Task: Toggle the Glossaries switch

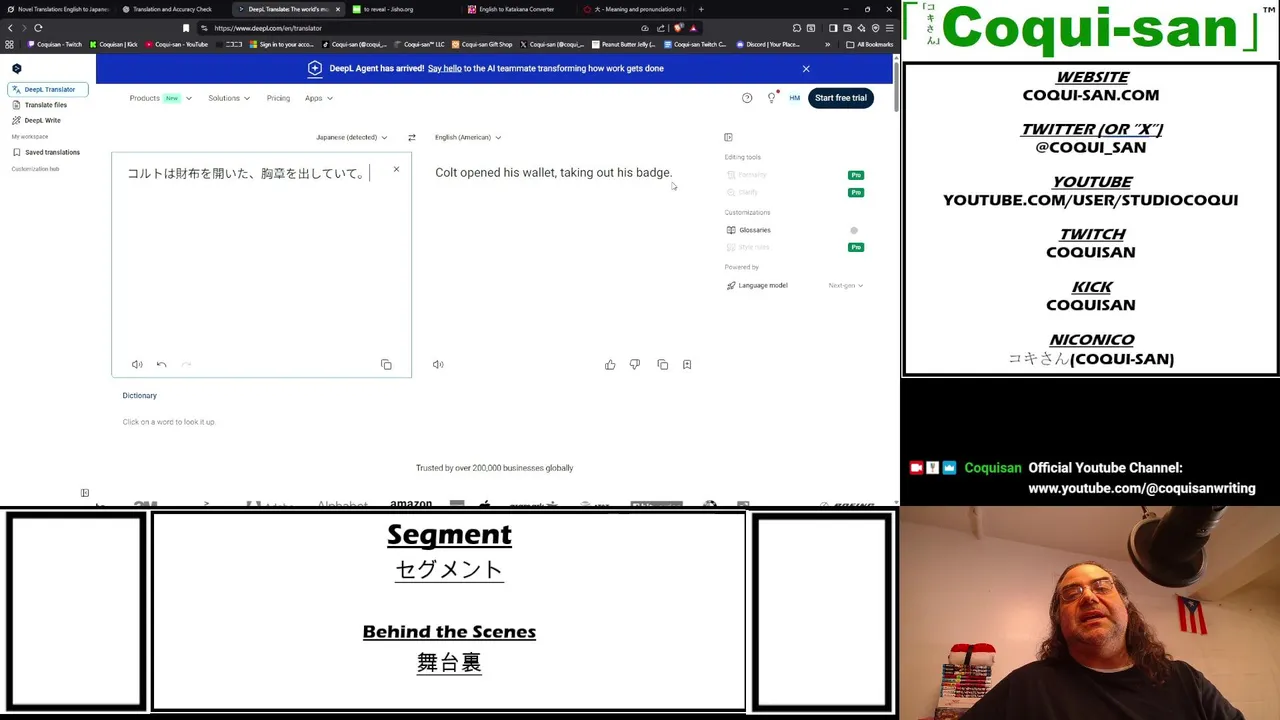Action: click(854, 230)
